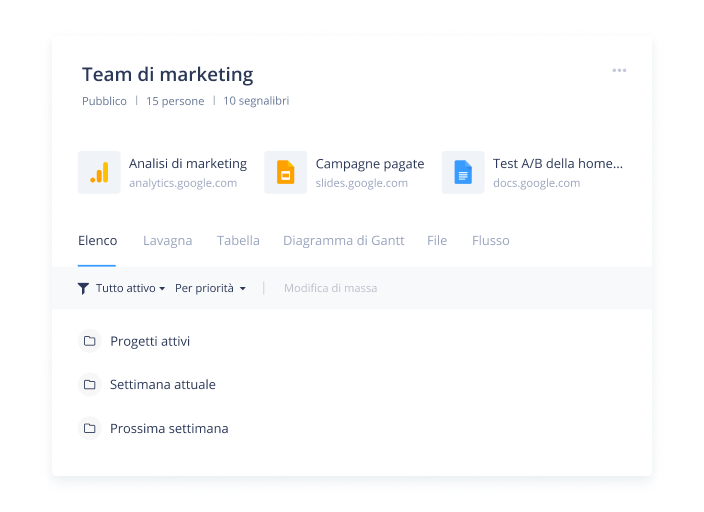Open the Per priorità sort dropdown
The width and height of the screenshot is (704, 512).
210,288
